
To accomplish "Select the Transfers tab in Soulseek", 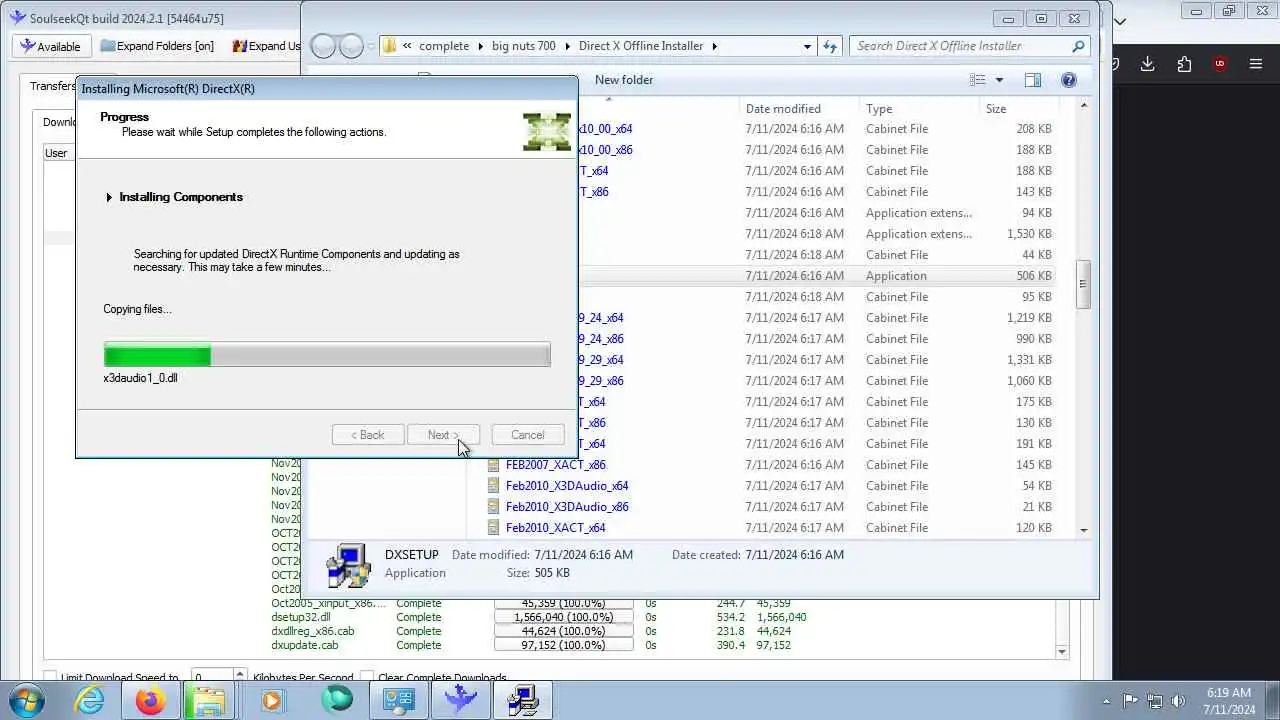I will pos(53,86).
